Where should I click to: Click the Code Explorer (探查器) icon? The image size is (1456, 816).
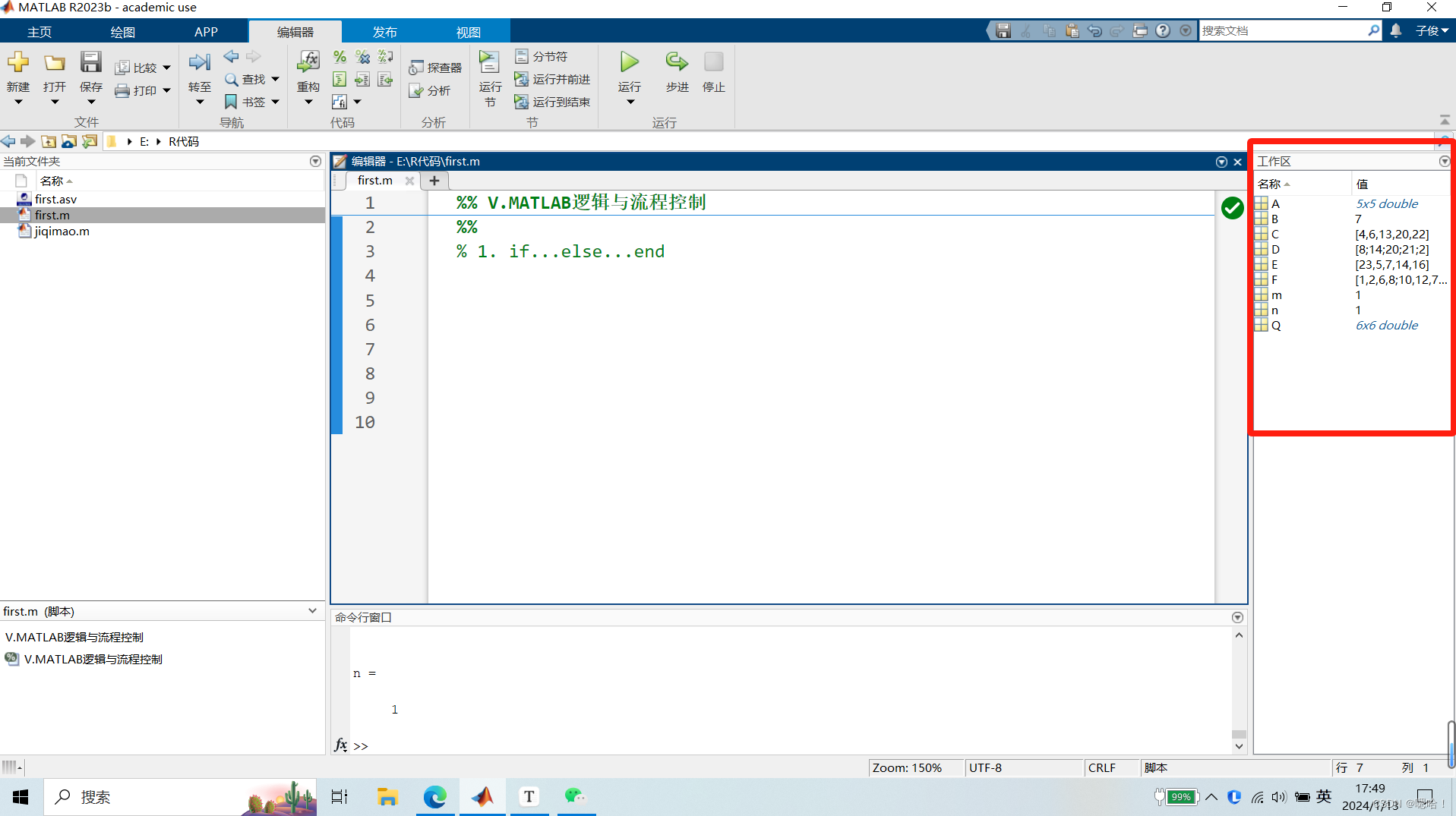click(416, 68)
